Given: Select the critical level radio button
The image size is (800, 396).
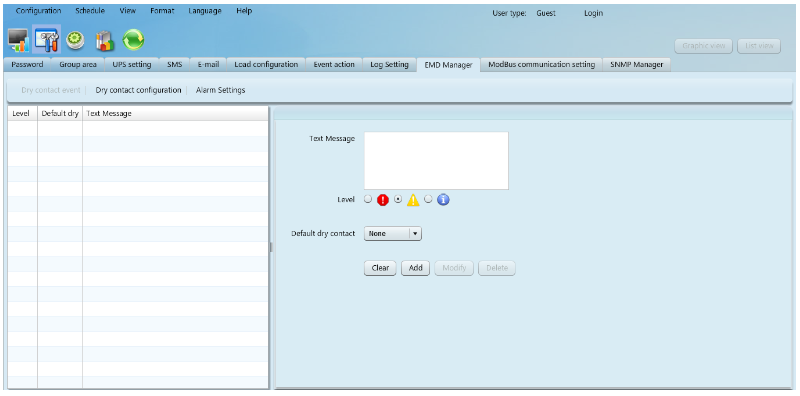Looking at the screenshot, I should [368, 200].
